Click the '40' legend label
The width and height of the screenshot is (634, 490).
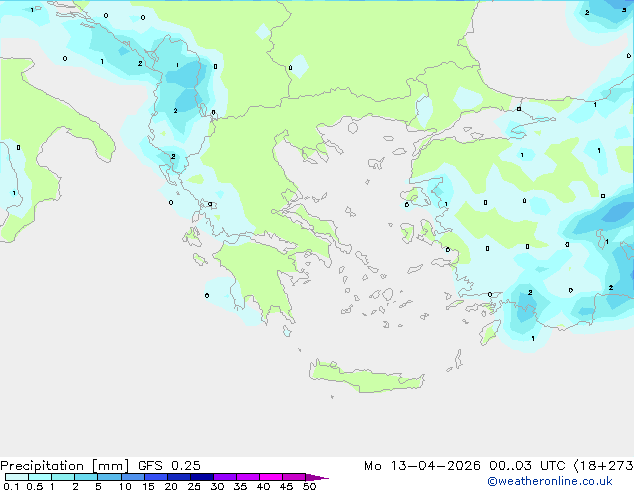tap(263, 486)
